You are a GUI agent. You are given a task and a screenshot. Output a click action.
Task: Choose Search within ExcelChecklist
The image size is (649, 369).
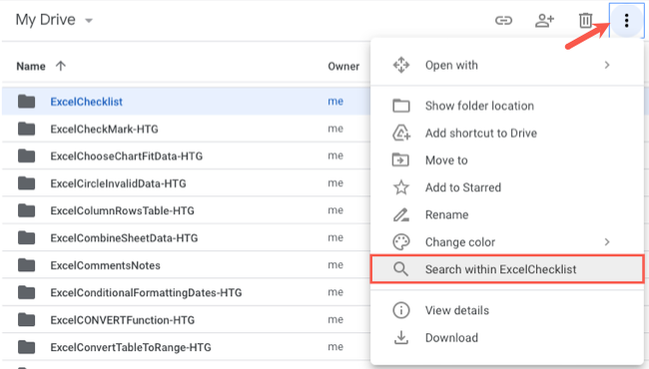coord(507,269)
